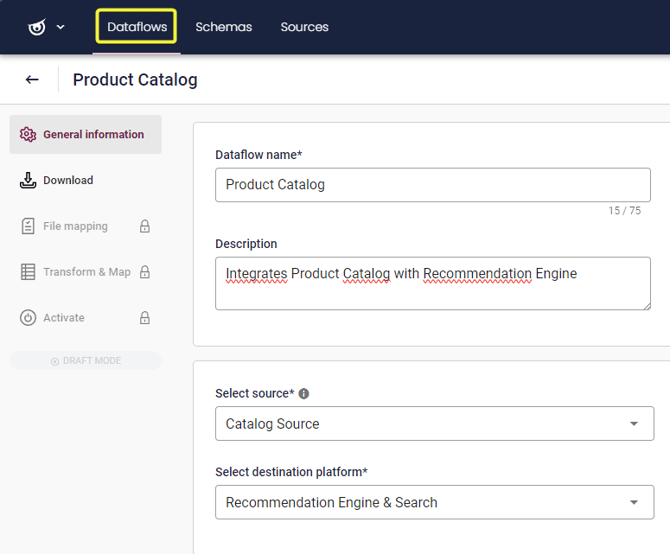Click the Transform & Map table icon
This screenshot has height=554, width=670.
[28, 272]
